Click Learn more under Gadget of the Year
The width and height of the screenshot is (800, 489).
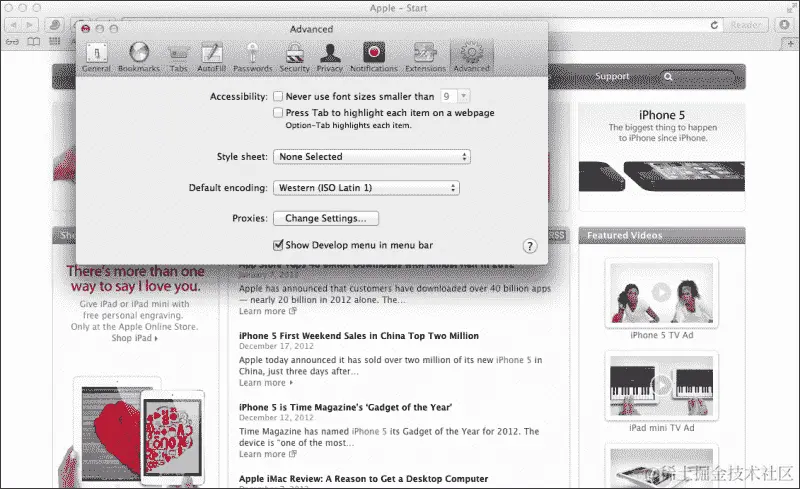[267, 454]
